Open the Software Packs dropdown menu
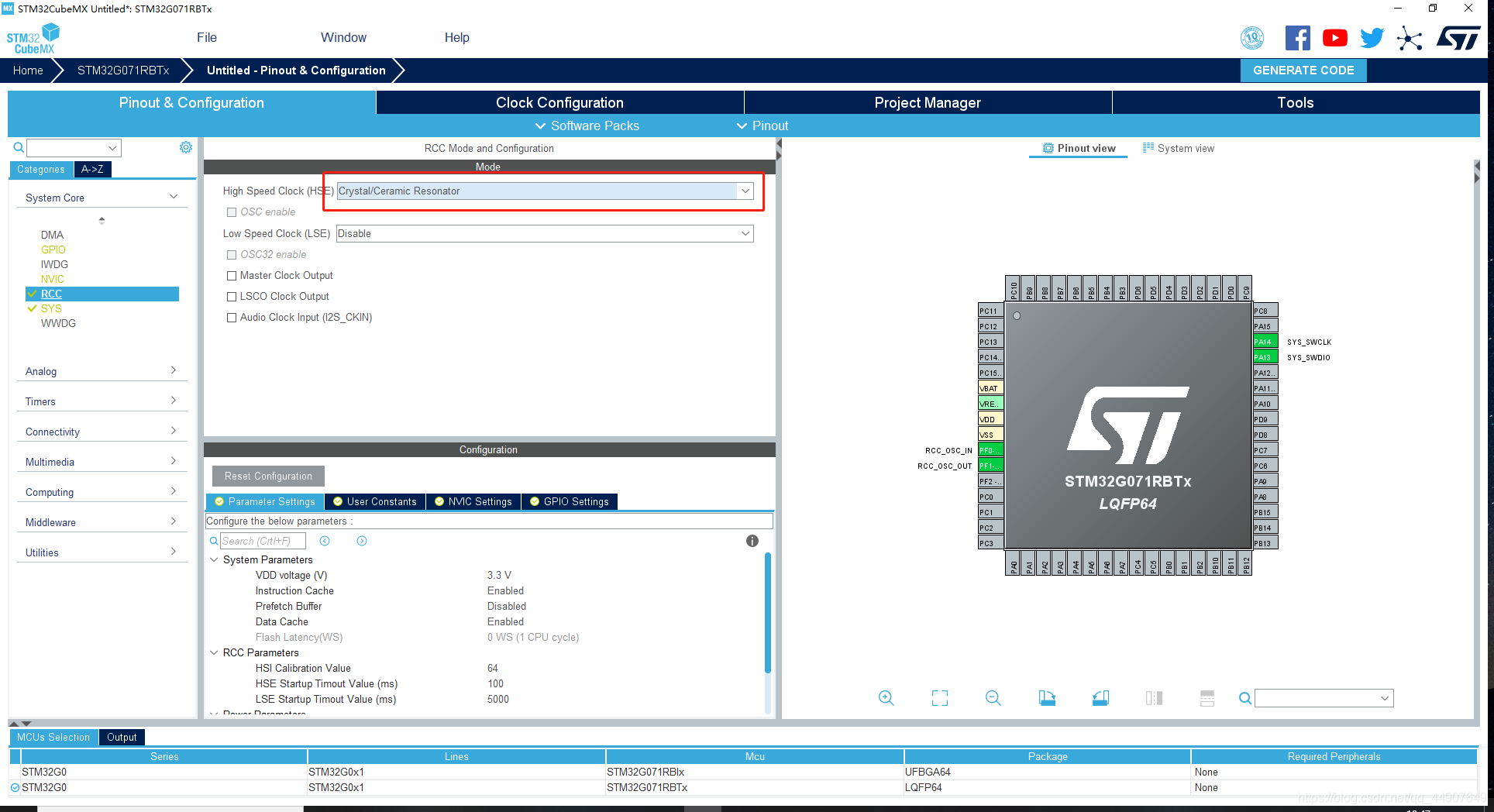 pos(587,126)
